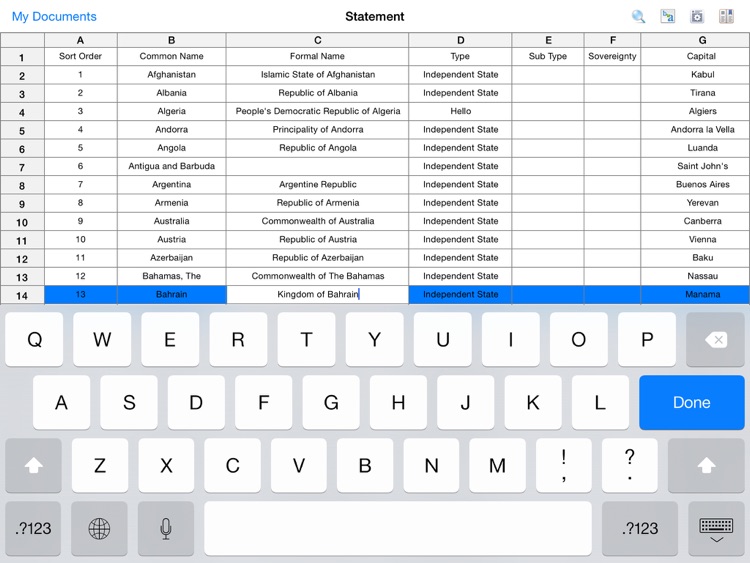Viewport: 750px width, 563px height.
Task: Tap the blue Done key
Action: (x=692, y=402)
